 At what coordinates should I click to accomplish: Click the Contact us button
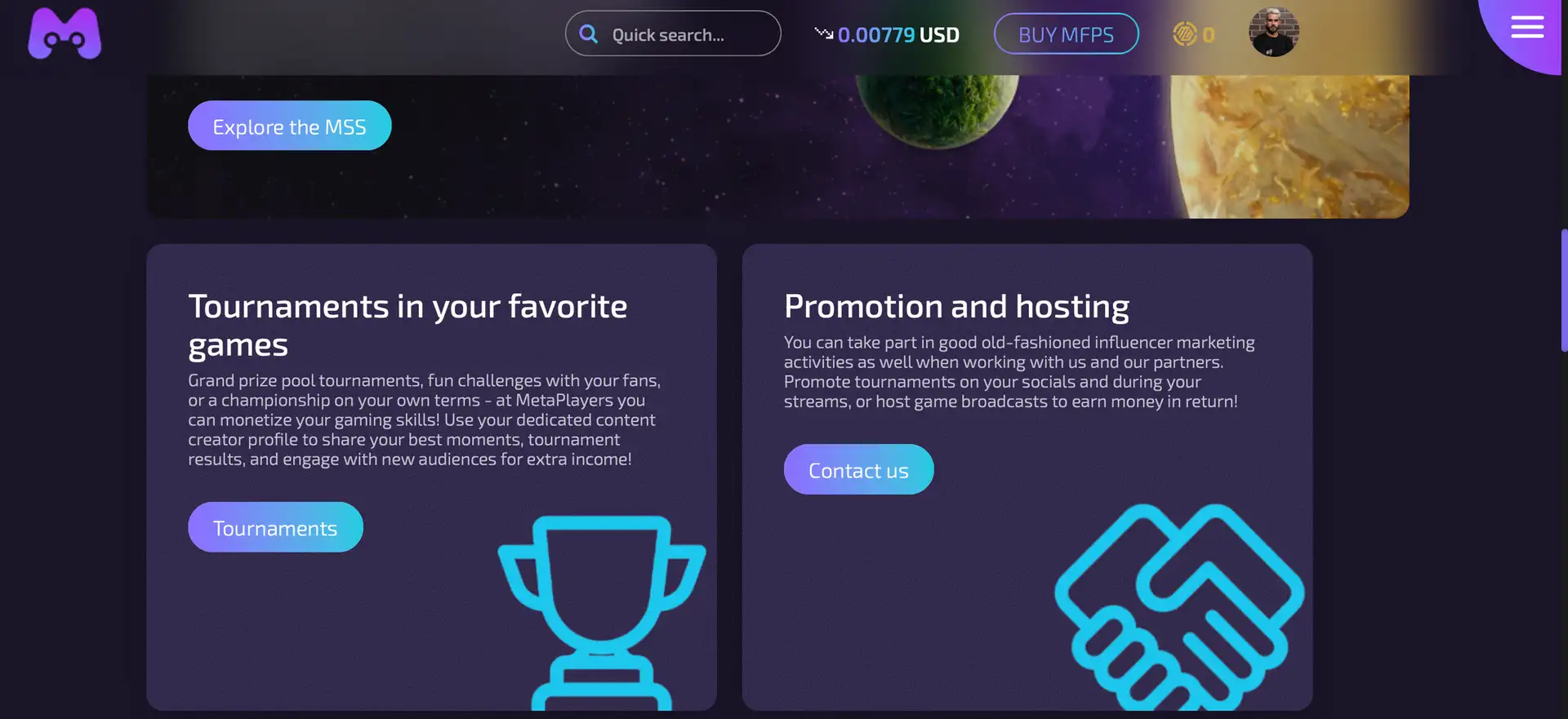[x=858, y=469]
